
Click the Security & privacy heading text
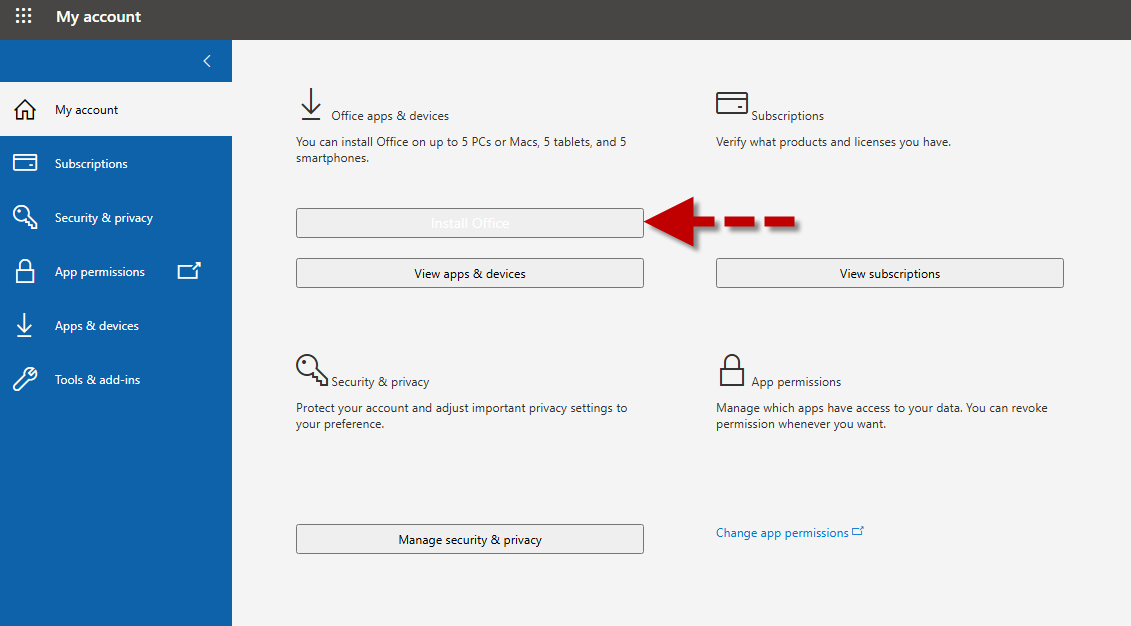380,382
